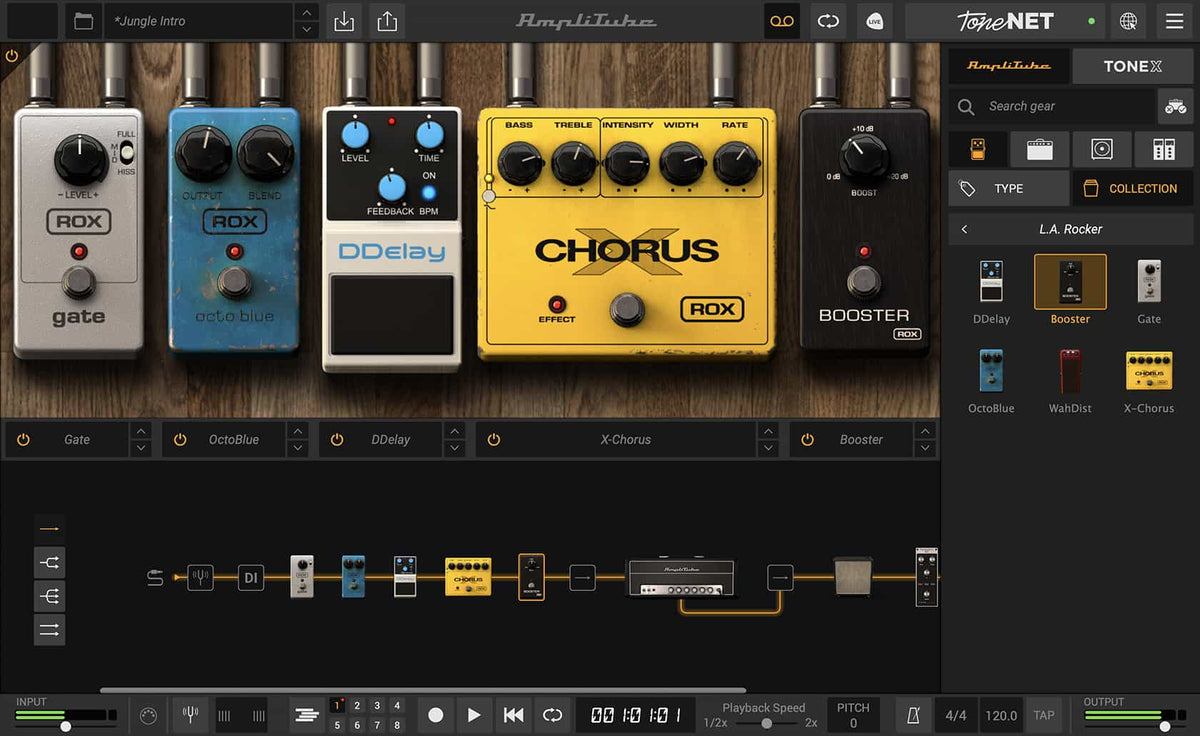Select the rack effects gear category icon
The height and width of the screenshot is (736, 1200).
1164,150
